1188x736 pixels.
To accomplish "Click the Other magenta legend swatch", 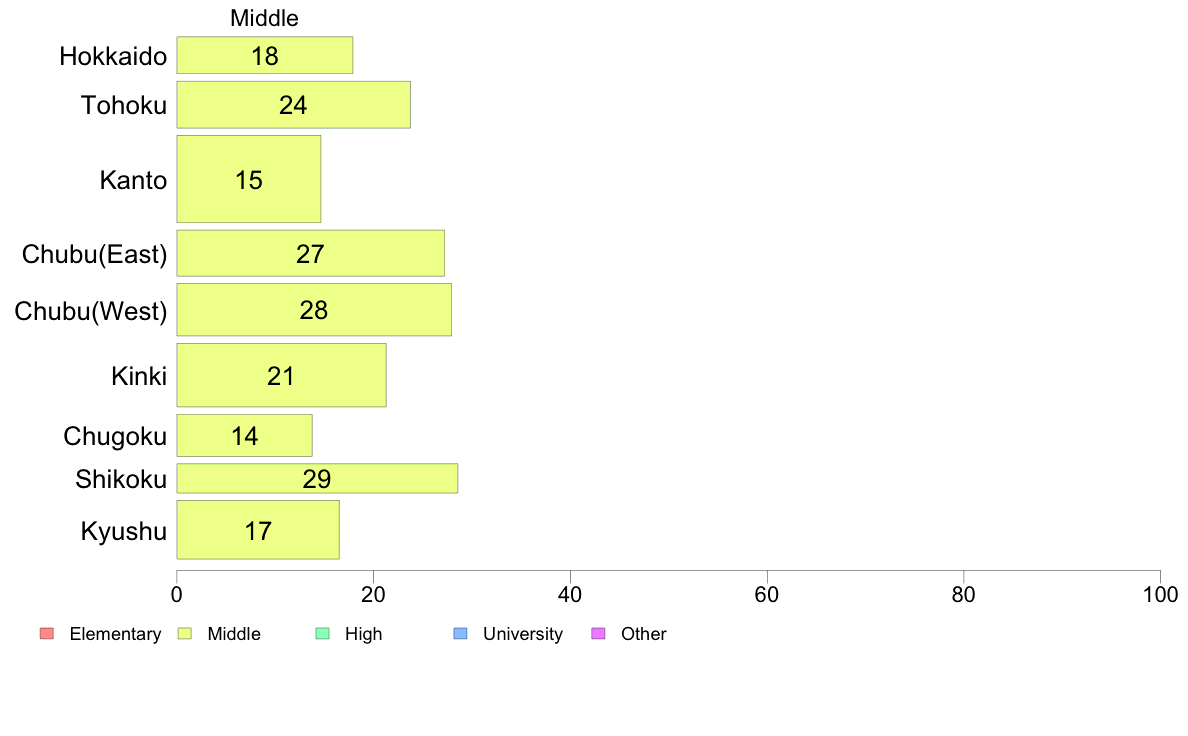I will coord(598,634).
